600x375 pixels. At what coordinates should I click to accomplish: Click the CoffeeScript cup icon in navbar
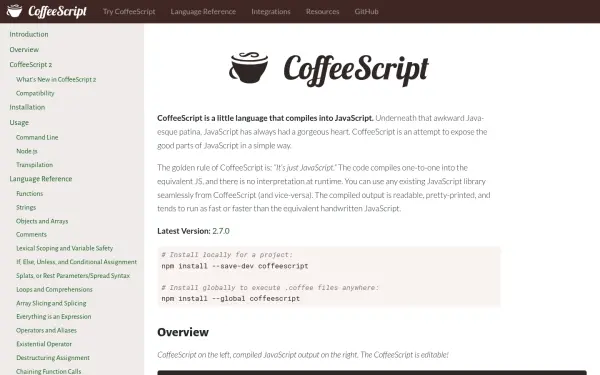click(15, 11)
